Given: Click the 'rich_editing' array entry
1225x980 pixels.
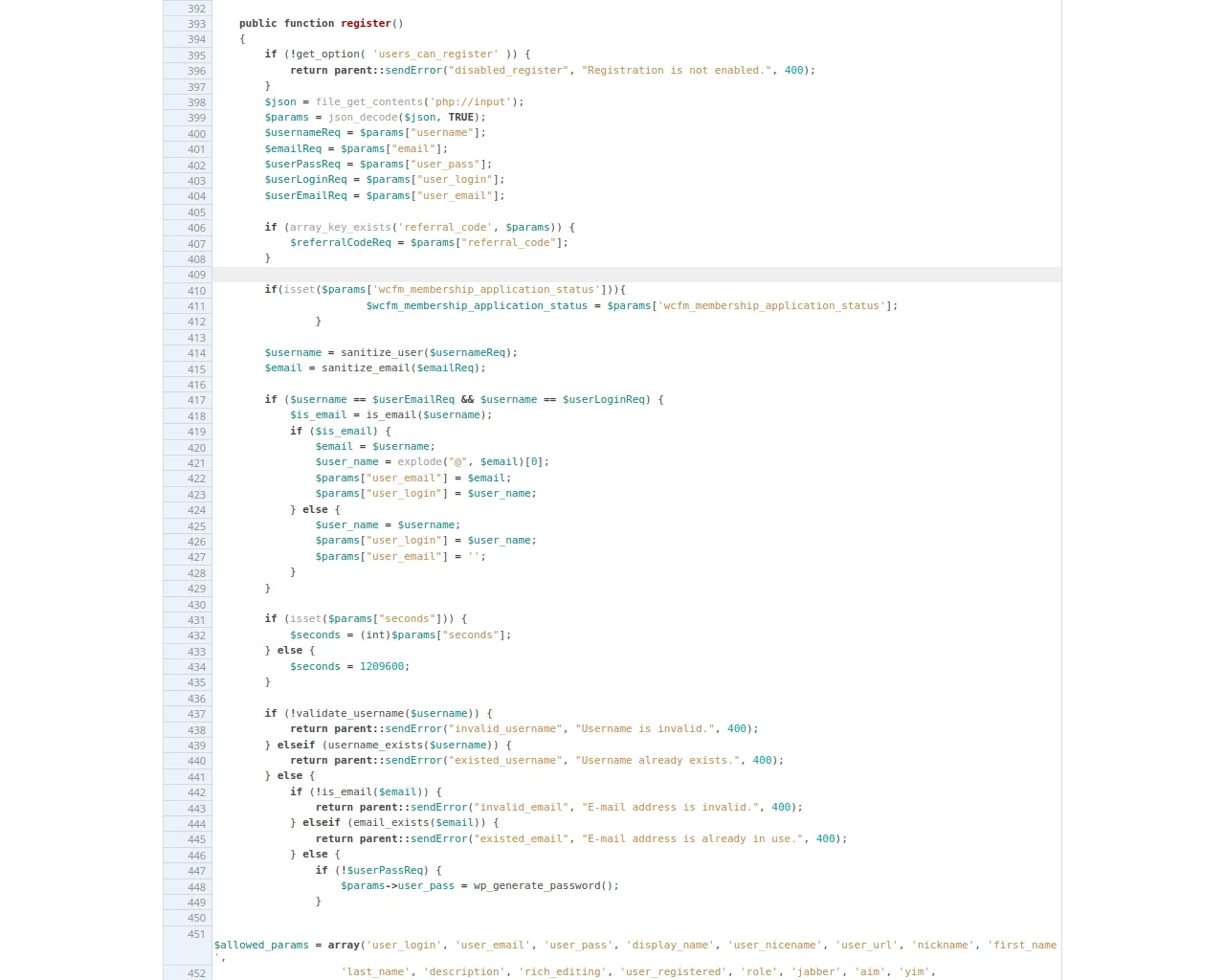Looking at the screenshot, I should [x=563, y=971].
